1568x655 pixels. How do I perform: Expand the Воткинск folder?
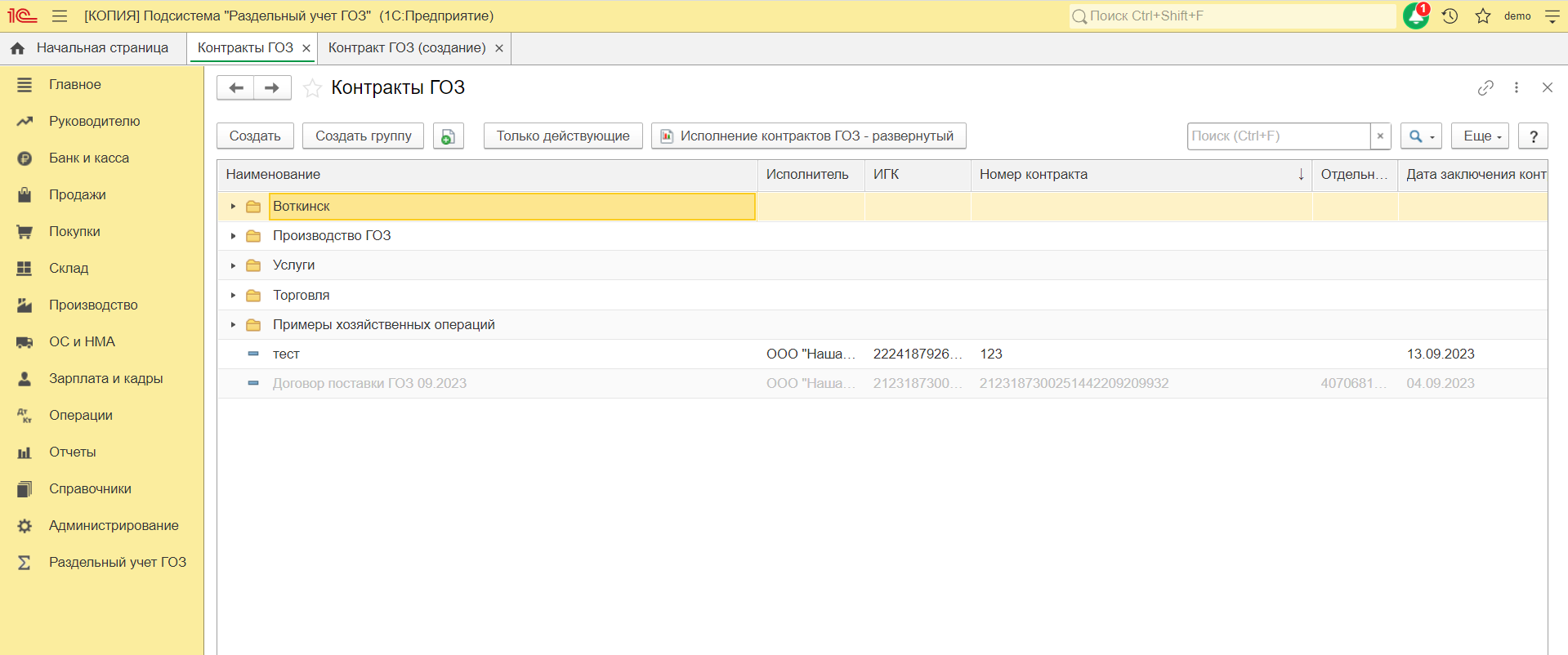click(233, 207)
